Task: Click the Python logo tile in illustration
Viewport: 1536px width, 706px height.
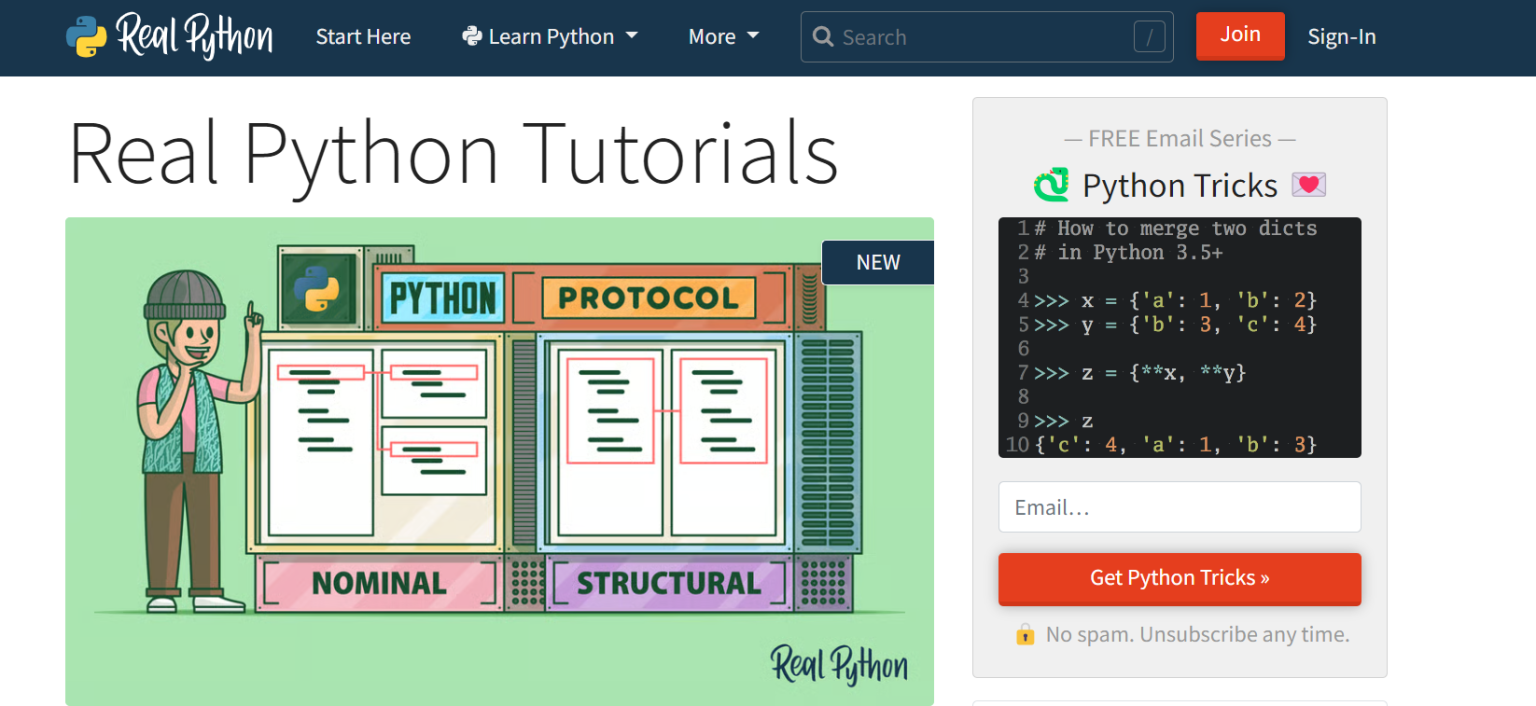Action: 317,289
